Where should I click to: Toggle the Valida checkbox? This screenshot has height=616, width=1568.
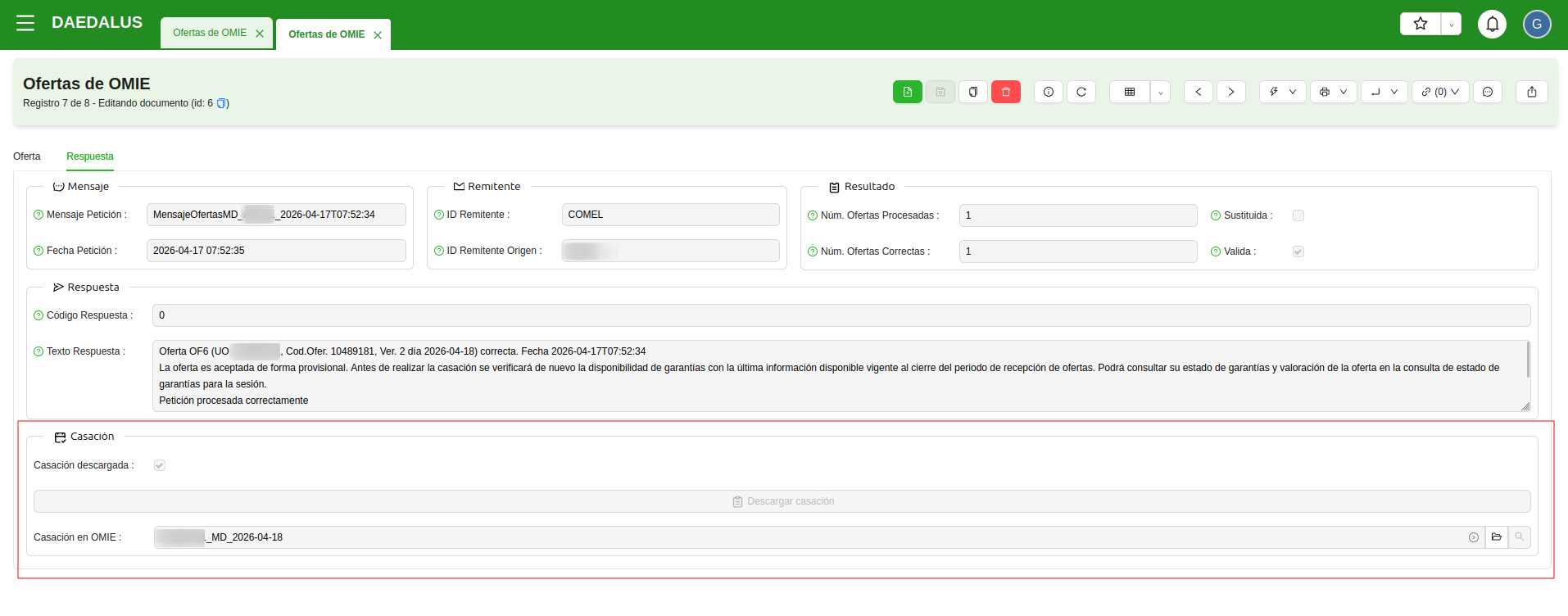[x=1298, y=251]
